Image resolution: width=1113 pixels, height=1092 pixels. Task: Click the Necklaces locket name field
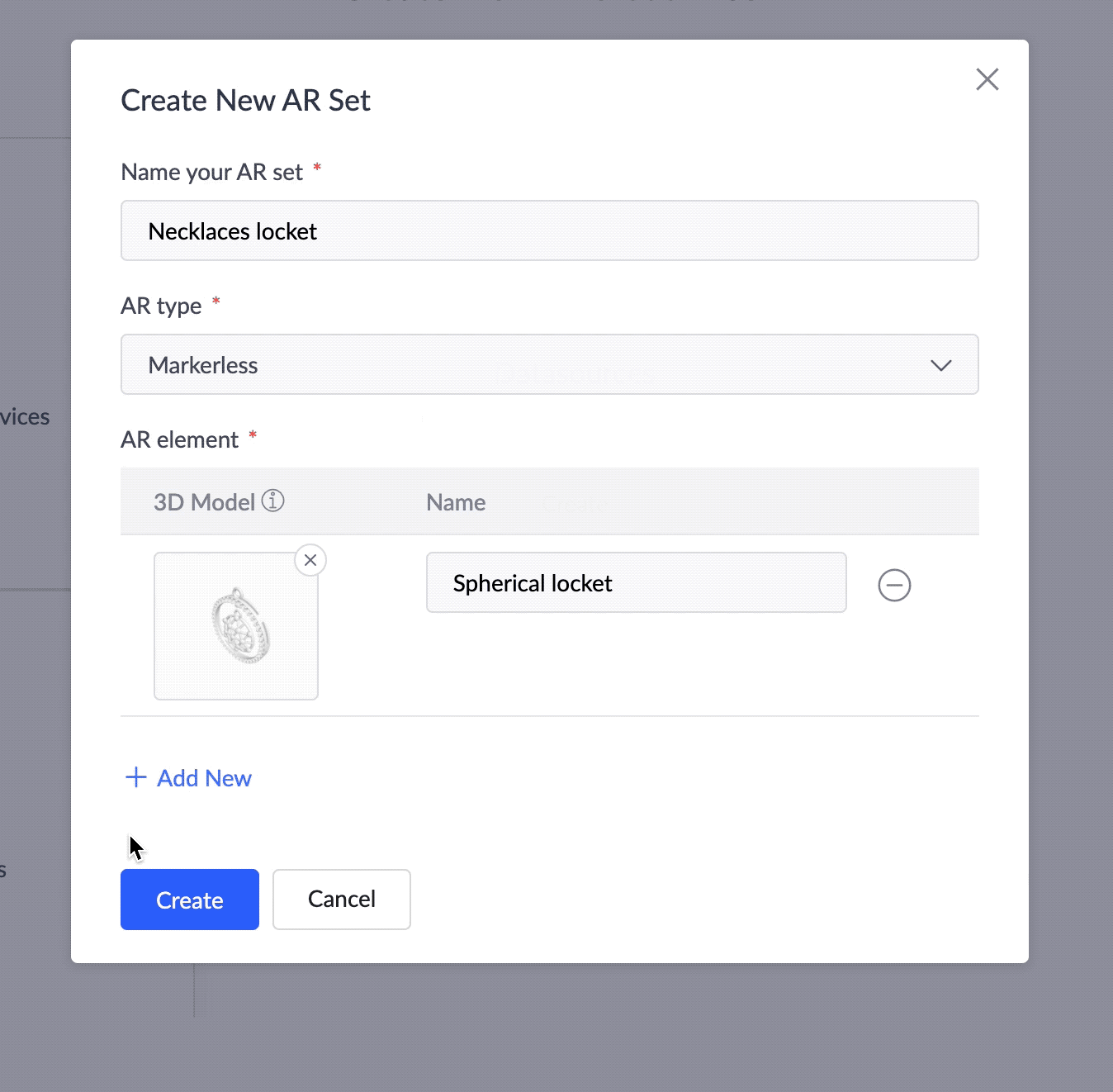550,230
